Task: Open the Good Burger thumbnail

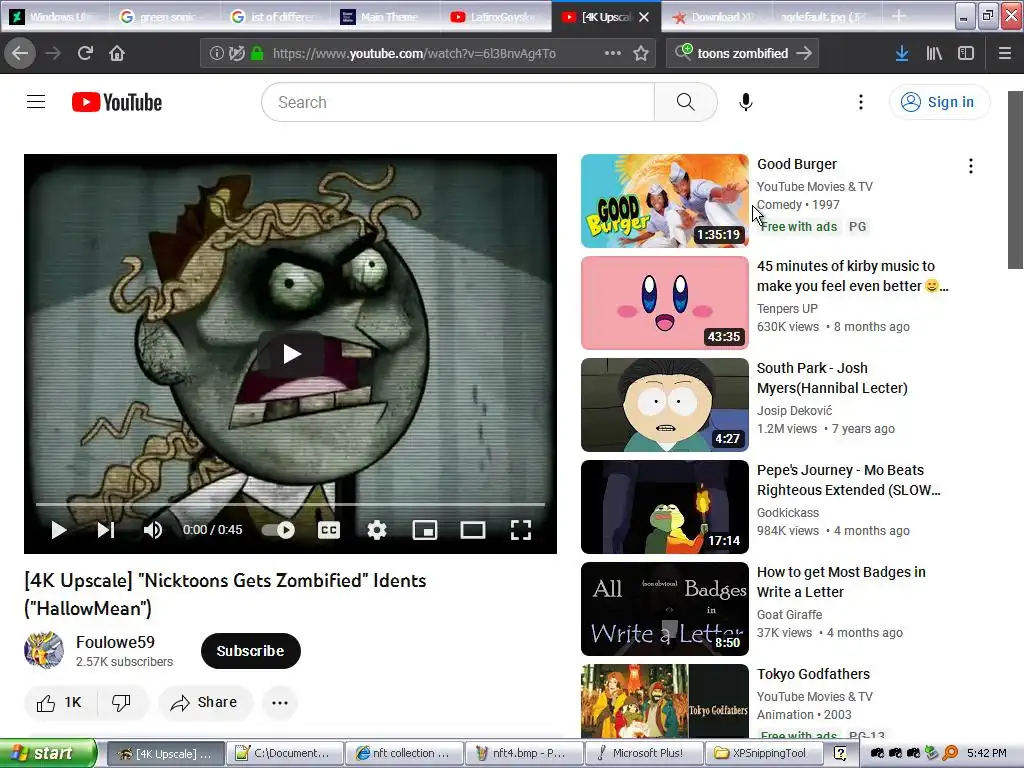Action: 664,201
